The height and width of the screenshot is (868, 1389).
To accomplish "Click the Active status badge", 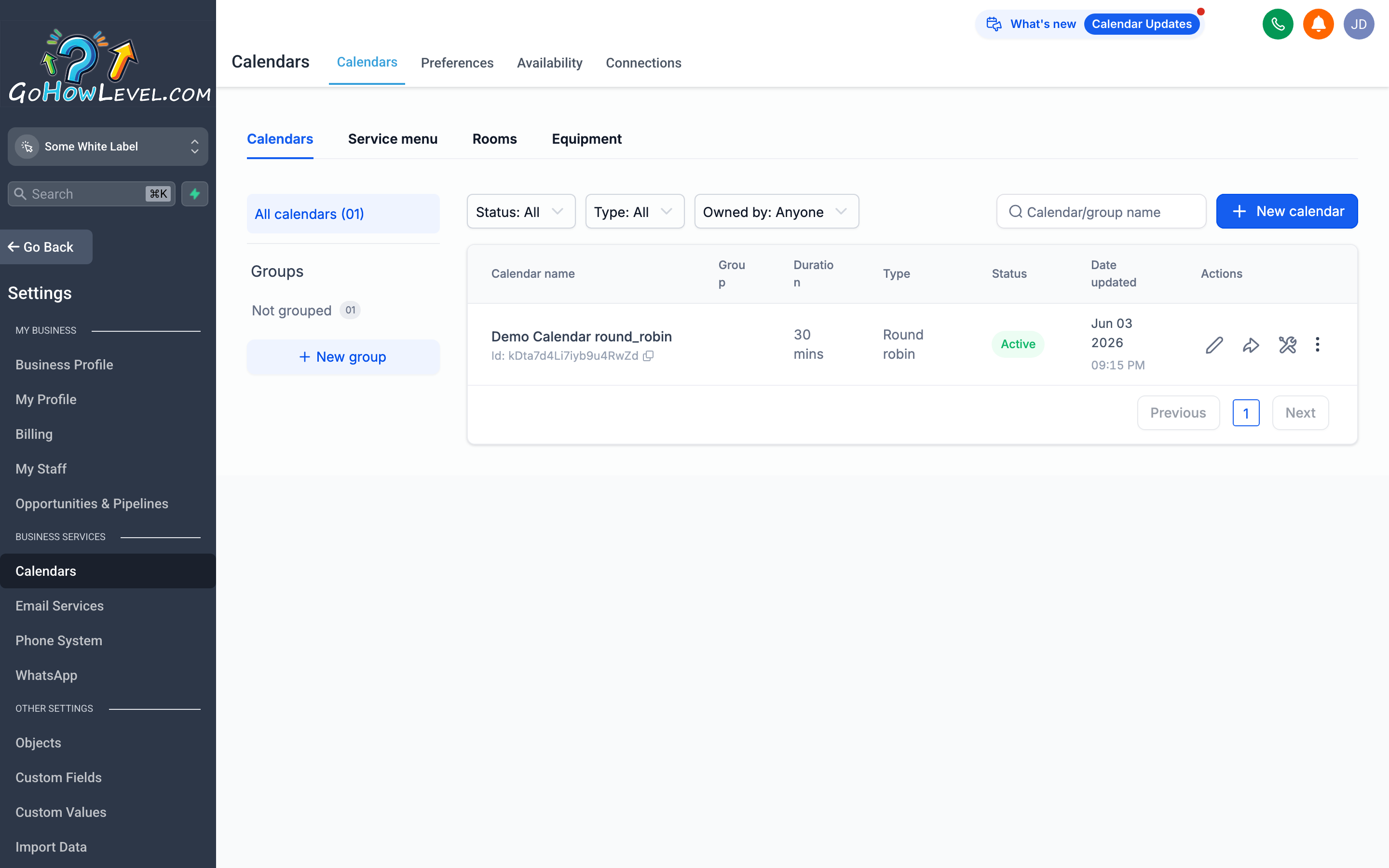I will [1018, 344].
